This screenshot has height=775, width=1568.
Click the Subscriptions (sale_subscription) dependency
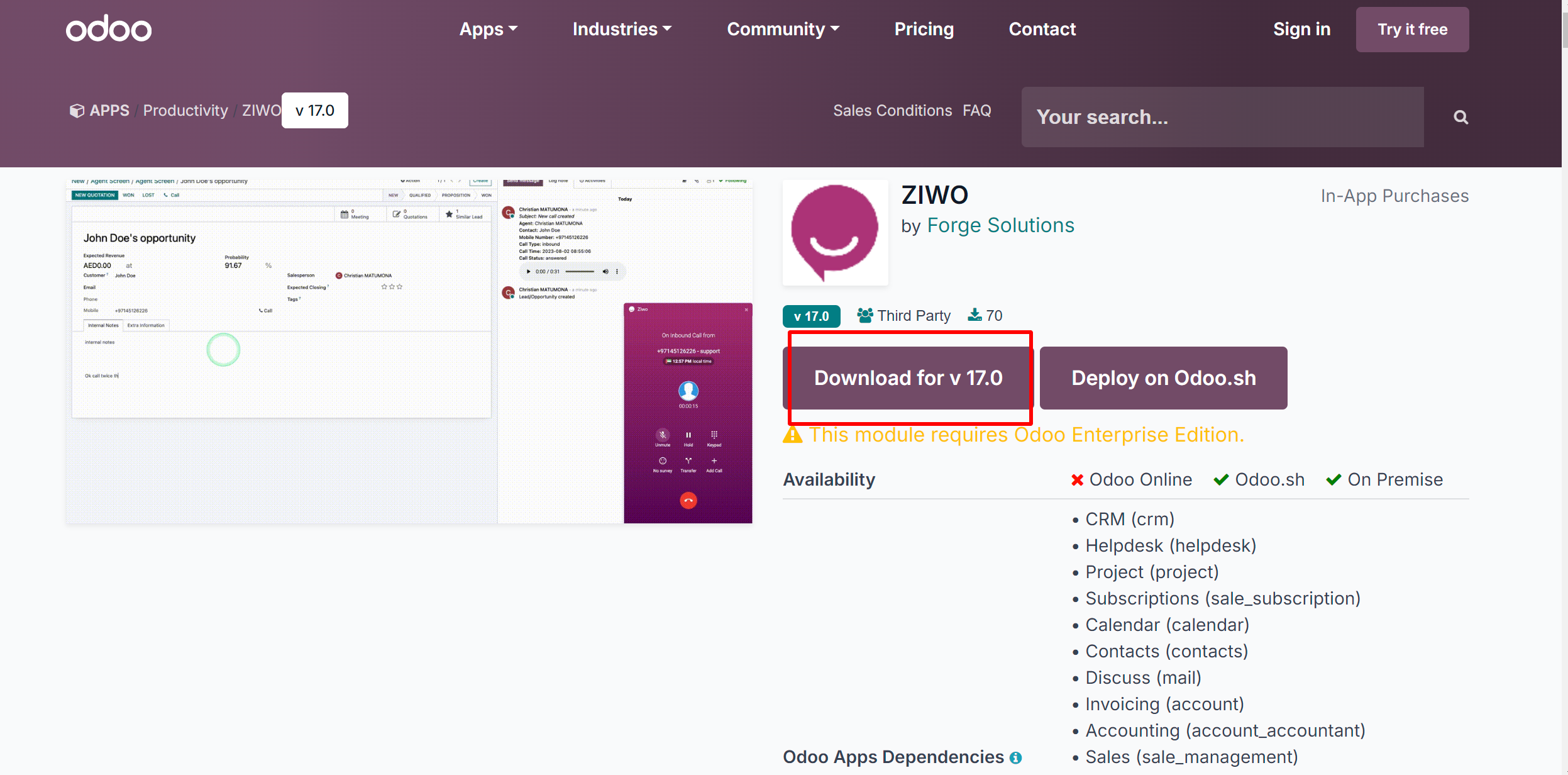pyautogui.click(x=1223, y=598)
